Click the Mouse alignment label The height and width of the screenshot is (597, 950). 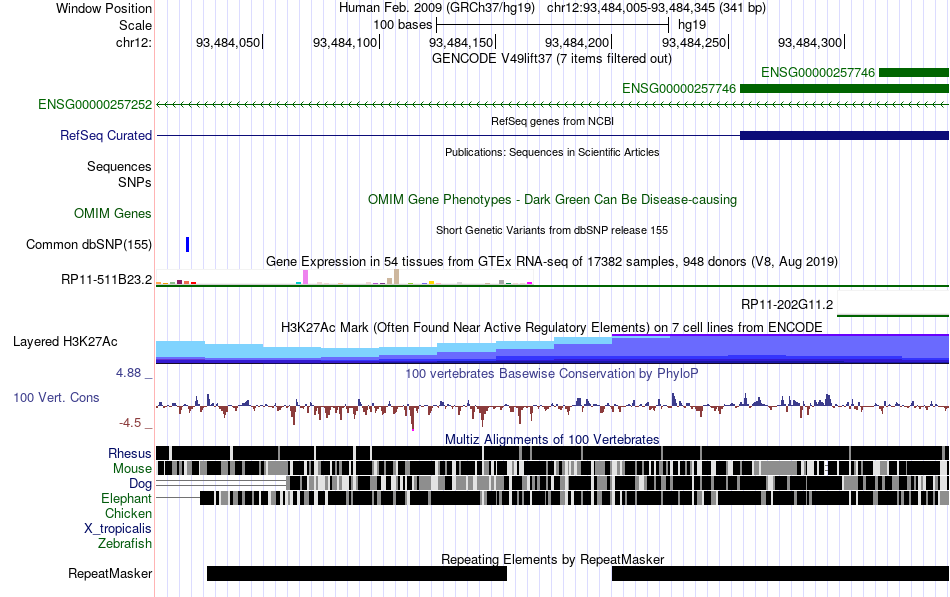(132, 469)
